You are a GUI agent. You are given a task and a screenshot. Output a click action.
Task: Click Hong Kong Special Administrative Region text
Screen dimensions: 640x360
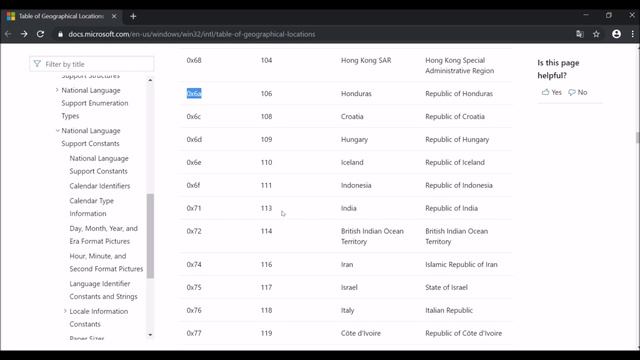click(459, 65)
